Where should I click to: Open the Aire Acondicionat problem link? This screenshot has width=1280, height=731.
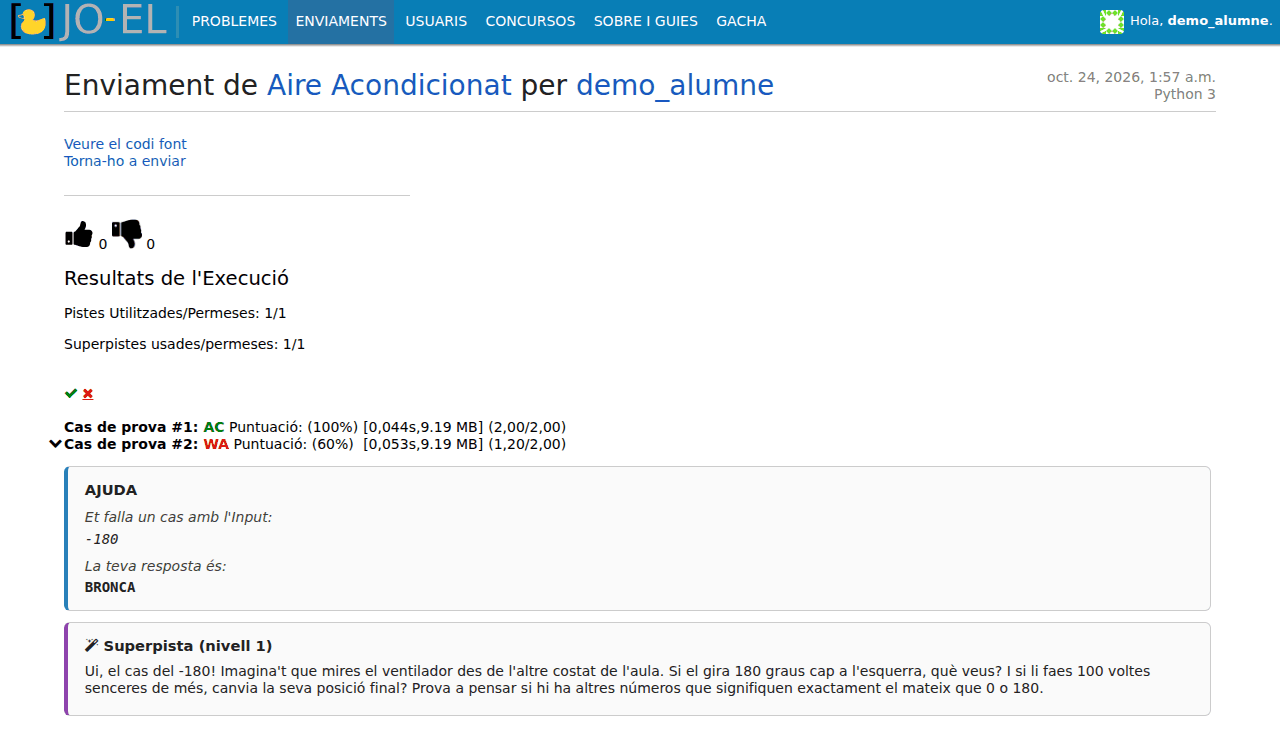pos(389,86)
